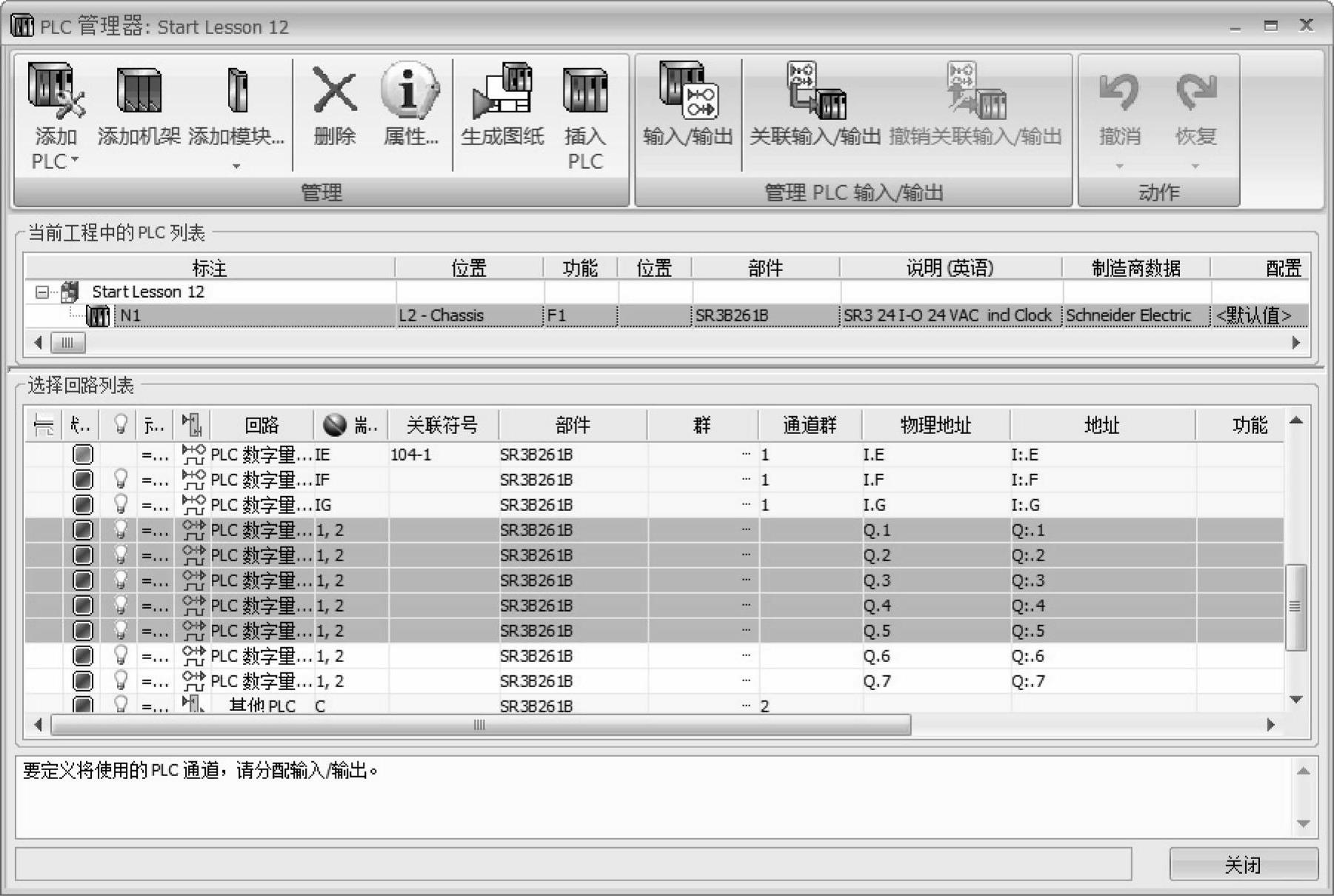Open the 添加模块 dropdown arrow
The height and width of the screenshot is (896, 1334).
pyautogui.click(x=236, y=166)
